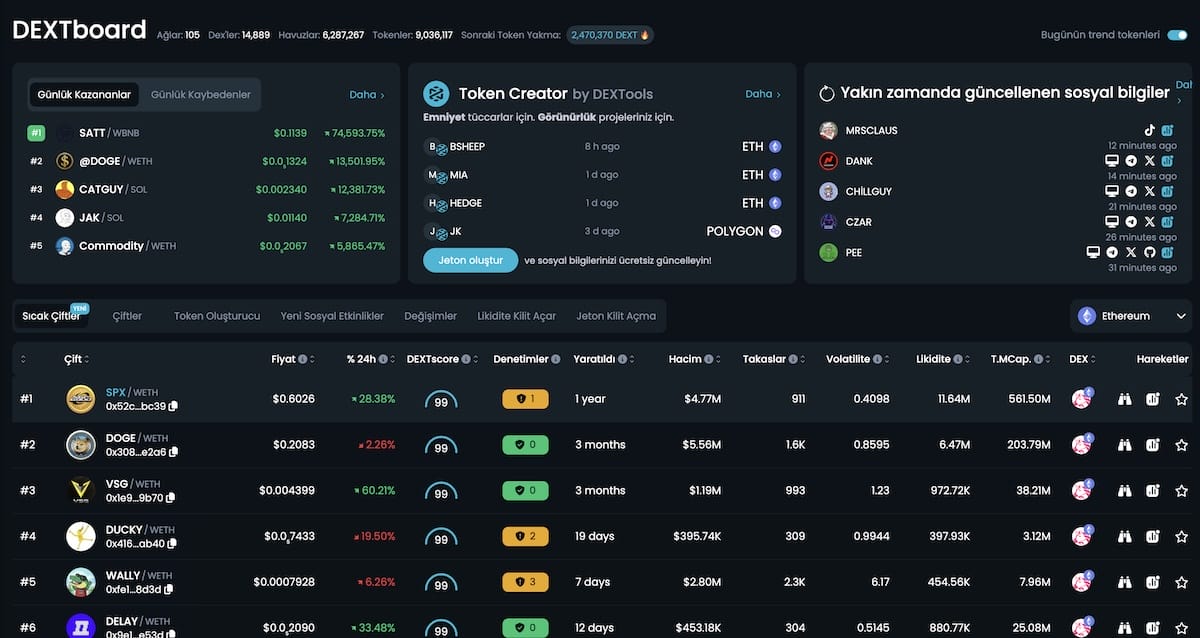Copy the DOGE 0x308...e2a6 address icon
Screen dimensions: 1200x638
[173, 453]
